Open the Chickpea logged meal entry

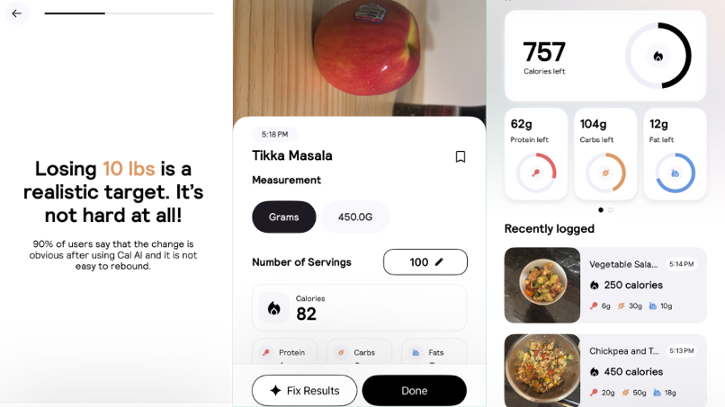pos(645,371)
